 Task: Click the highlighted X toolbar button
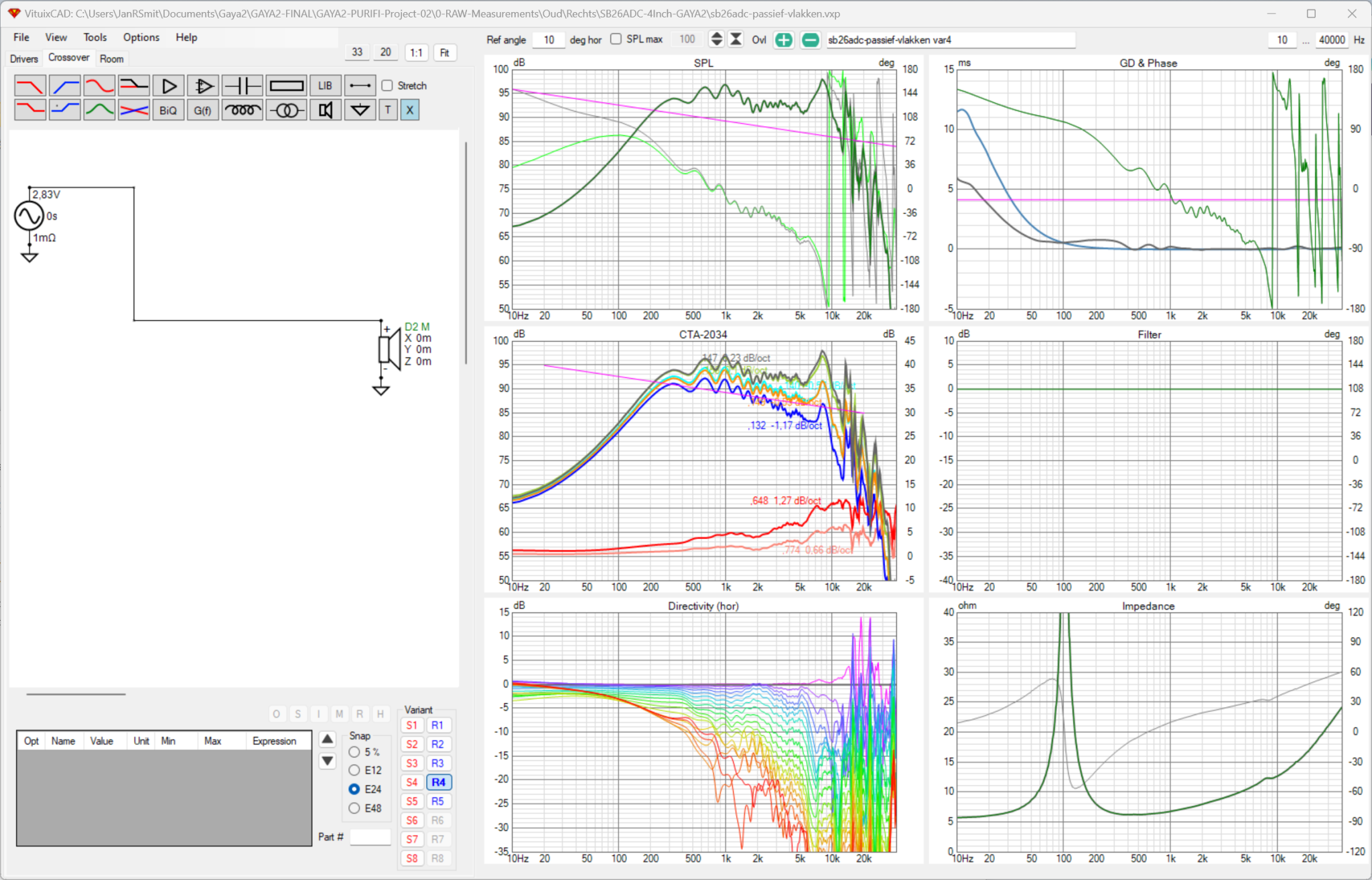(x=410, y=110)
